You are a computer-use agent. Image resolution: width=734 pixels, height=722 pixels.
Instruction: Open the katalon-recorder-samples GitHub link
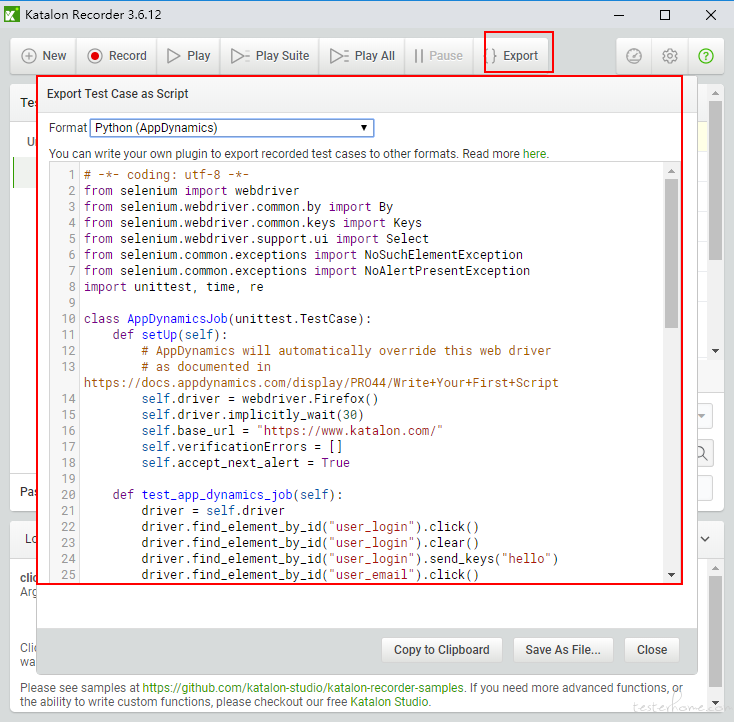303,687
